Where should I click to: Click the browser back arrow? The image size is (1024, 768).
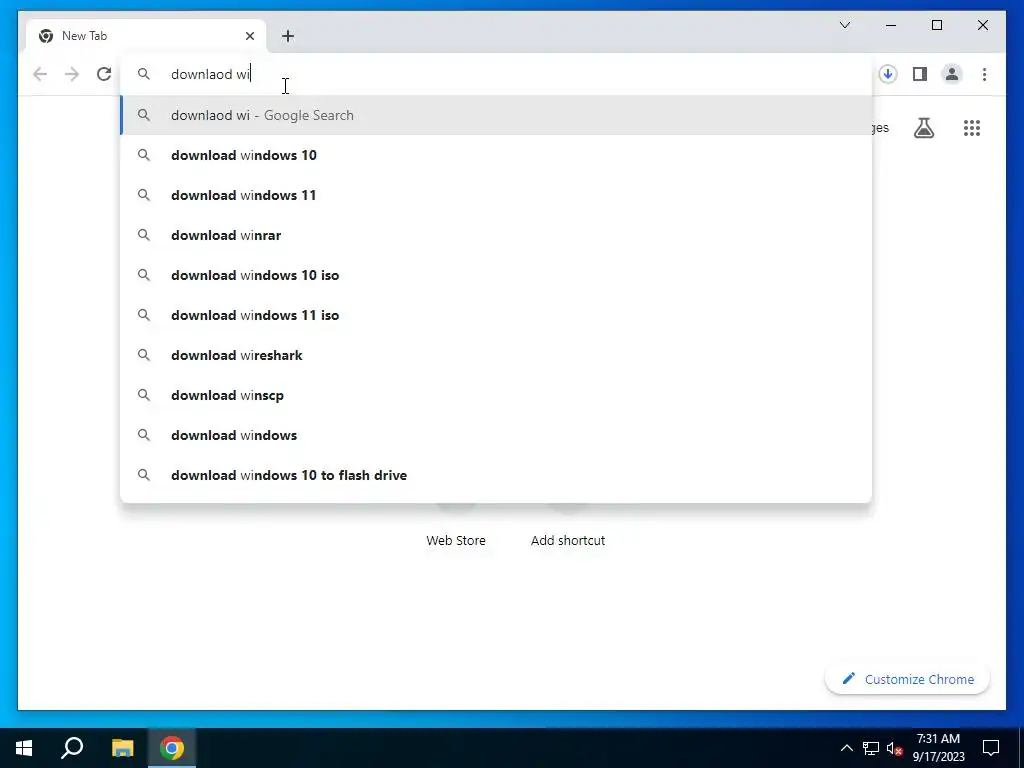[40, 74]
